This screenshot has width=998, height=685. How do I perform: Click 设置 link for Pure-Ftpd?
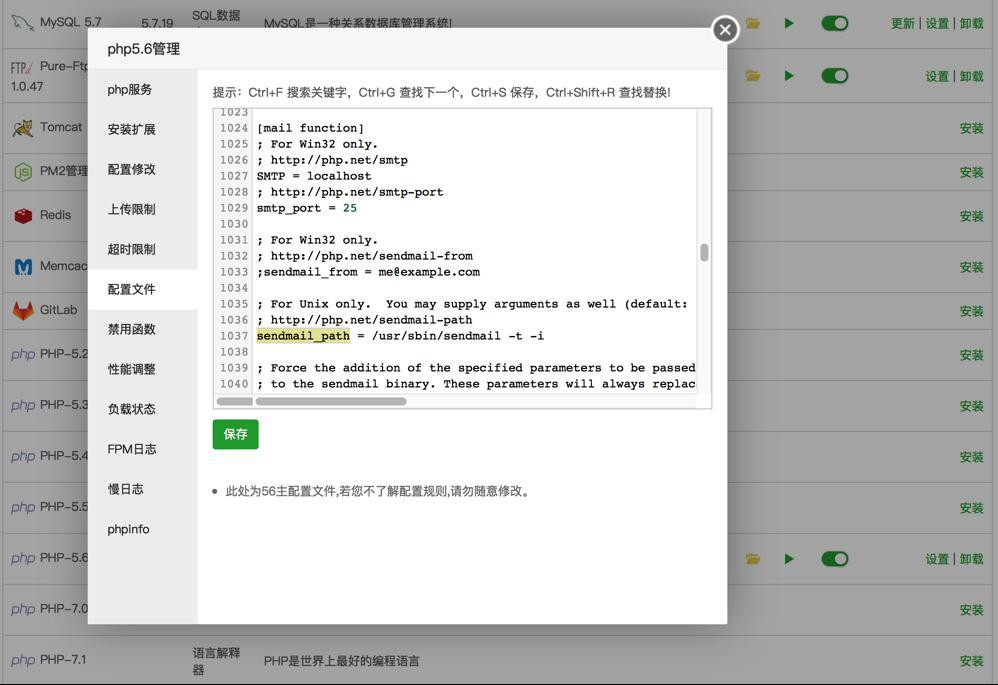pos(937,76)
